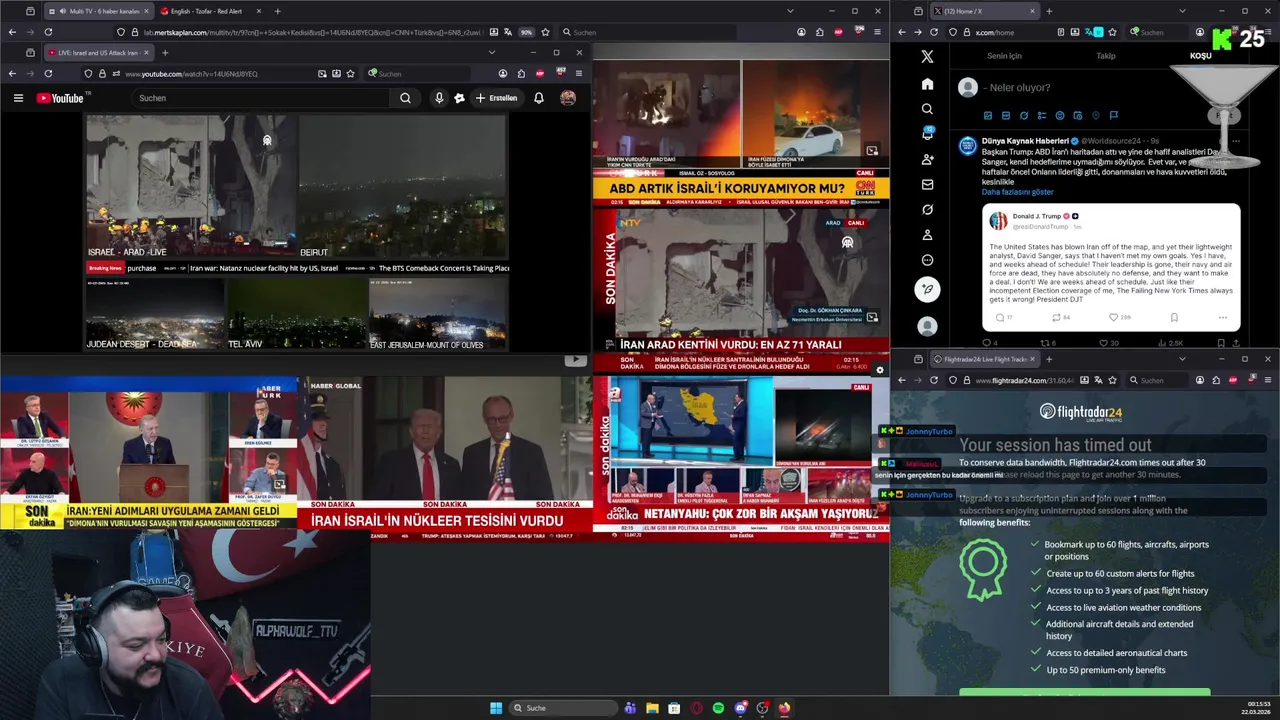
Task: Click the Windows Start button
Action: pos(496,708)
